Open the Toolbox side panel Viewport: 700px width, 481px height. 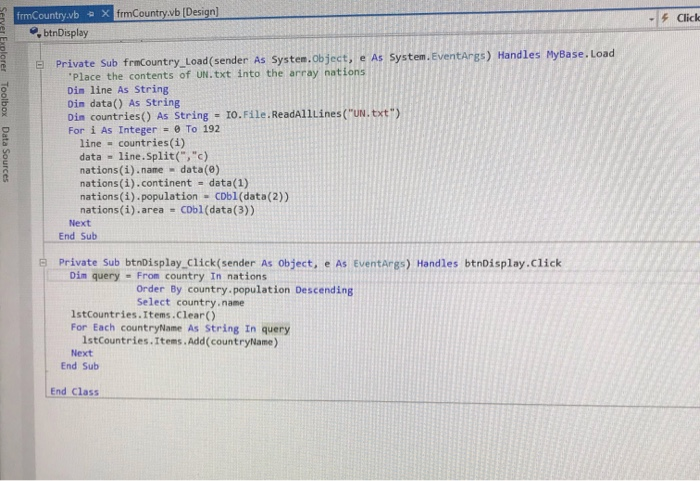[x=4, y=99]
